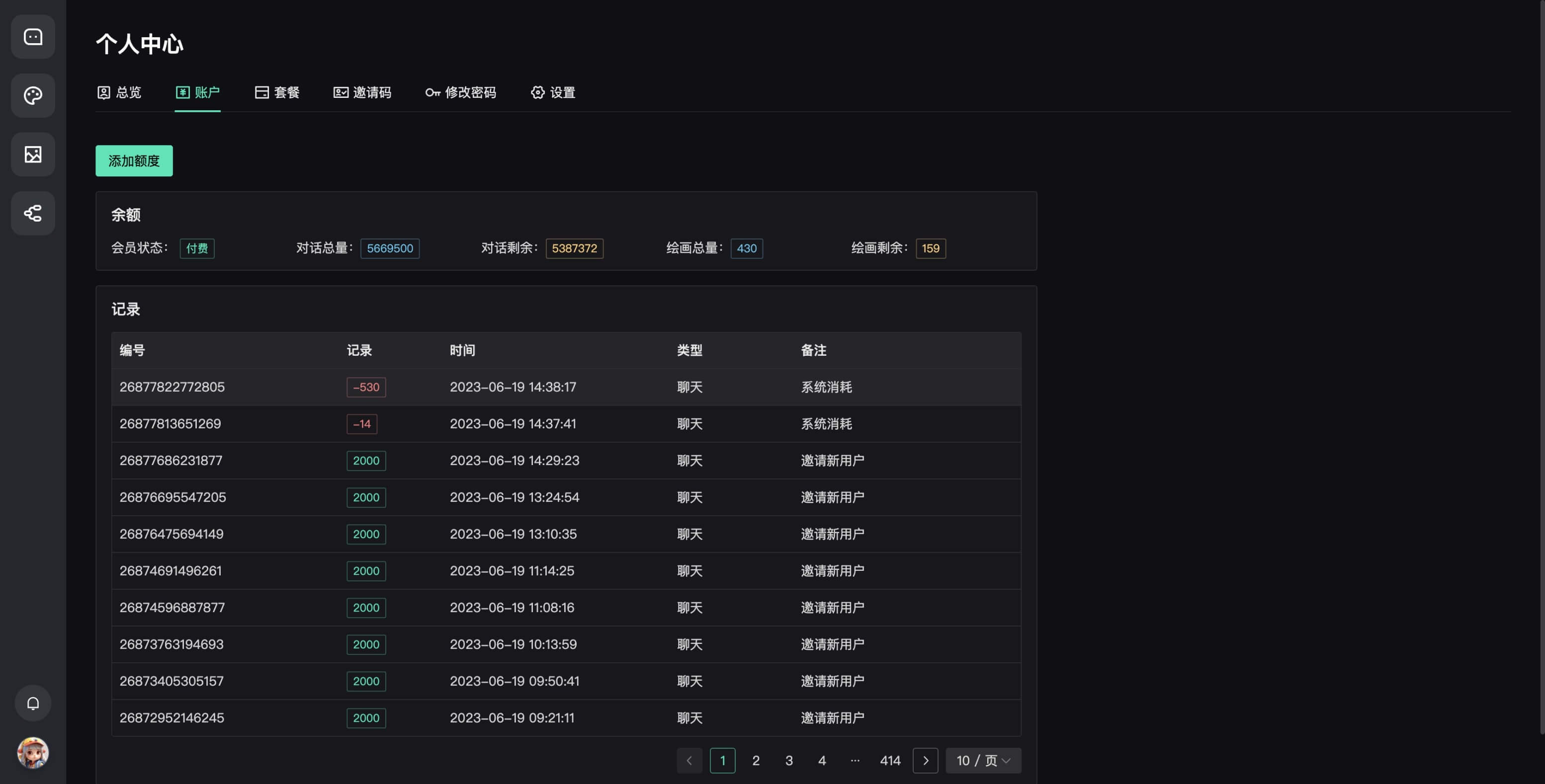Expand the 10 / 页 page size dropdown

tap(983, 761)
